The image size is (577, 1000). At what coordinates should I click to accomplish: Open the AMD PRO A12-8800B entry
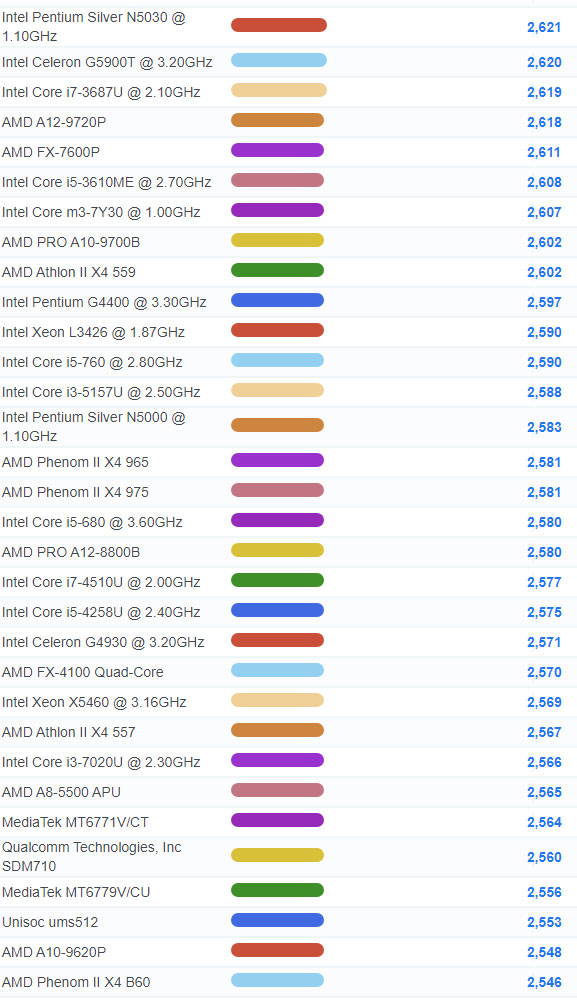[71, 552]
